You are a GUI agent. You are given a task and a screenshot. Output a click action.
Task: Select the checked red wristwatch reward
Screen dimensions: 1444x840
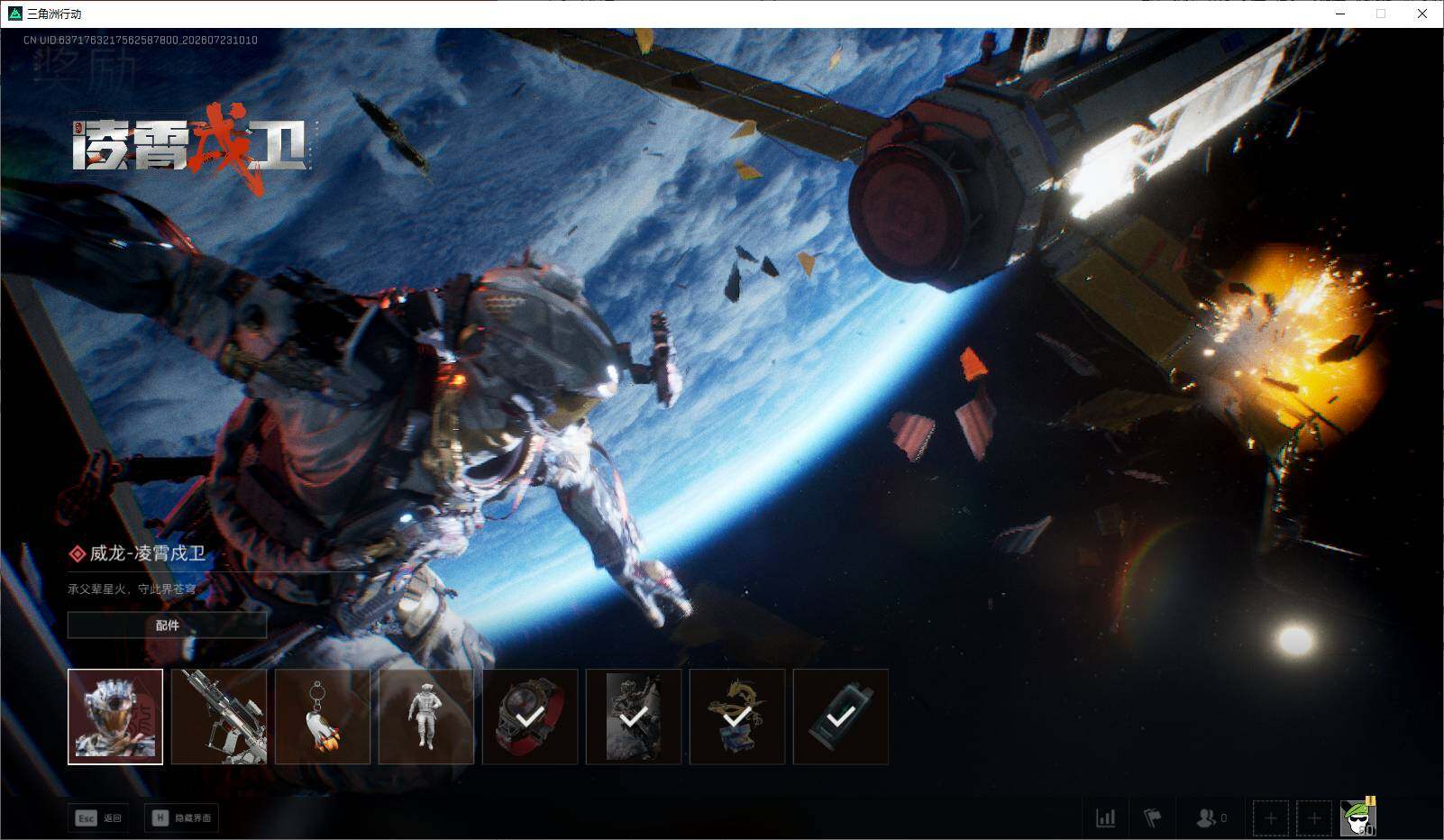point(530,717)
